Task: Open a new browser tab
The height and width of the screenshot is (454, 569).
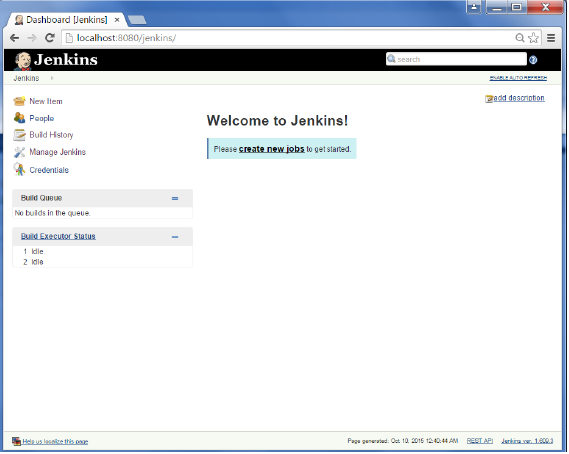Action: [137, 20]
